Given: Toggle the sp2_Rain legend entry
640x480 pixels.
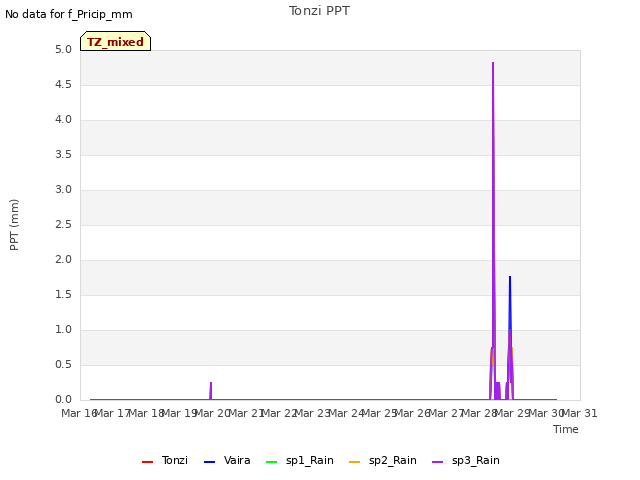Looking at the screenshot, I should tap(383, 460).
